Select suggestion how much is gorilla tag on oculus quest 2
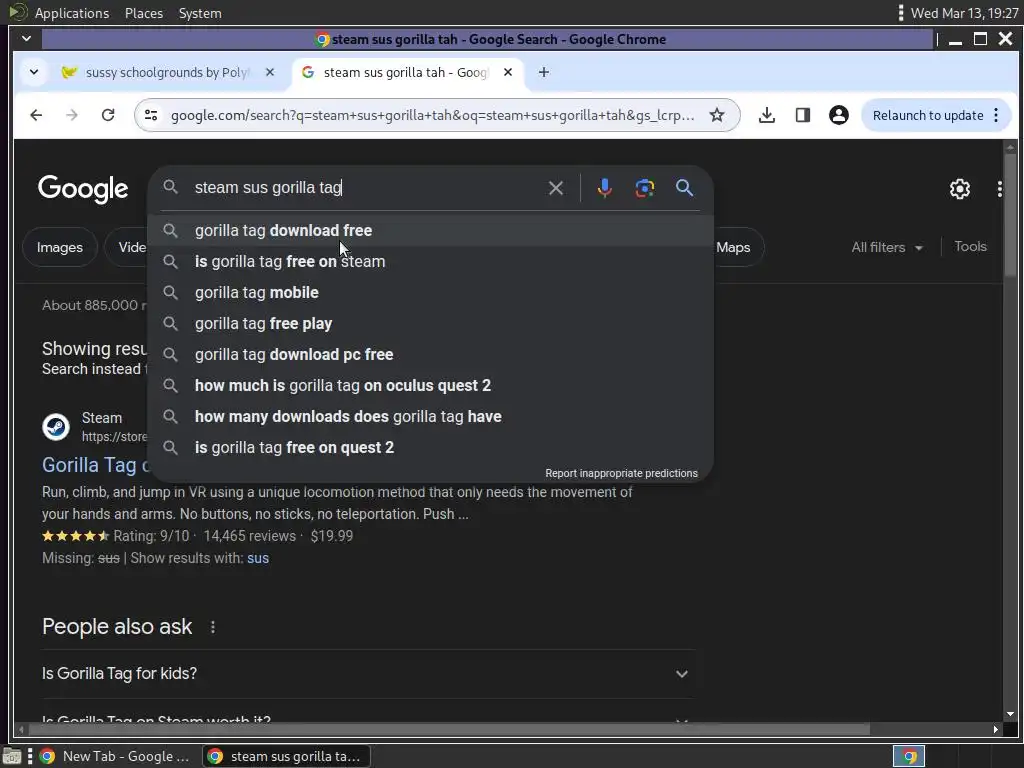 click(x=430, y=385)
